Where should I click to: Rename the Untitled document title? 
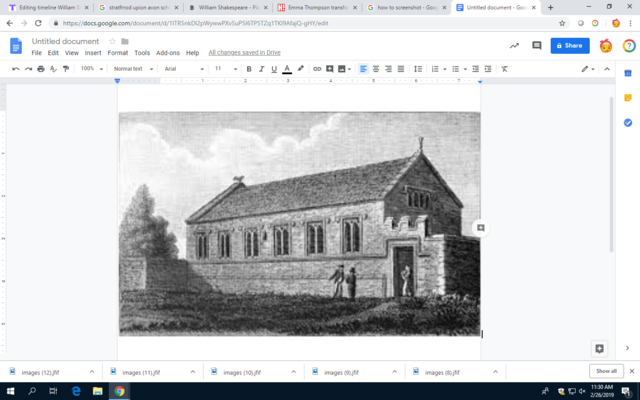pos(65,41)
